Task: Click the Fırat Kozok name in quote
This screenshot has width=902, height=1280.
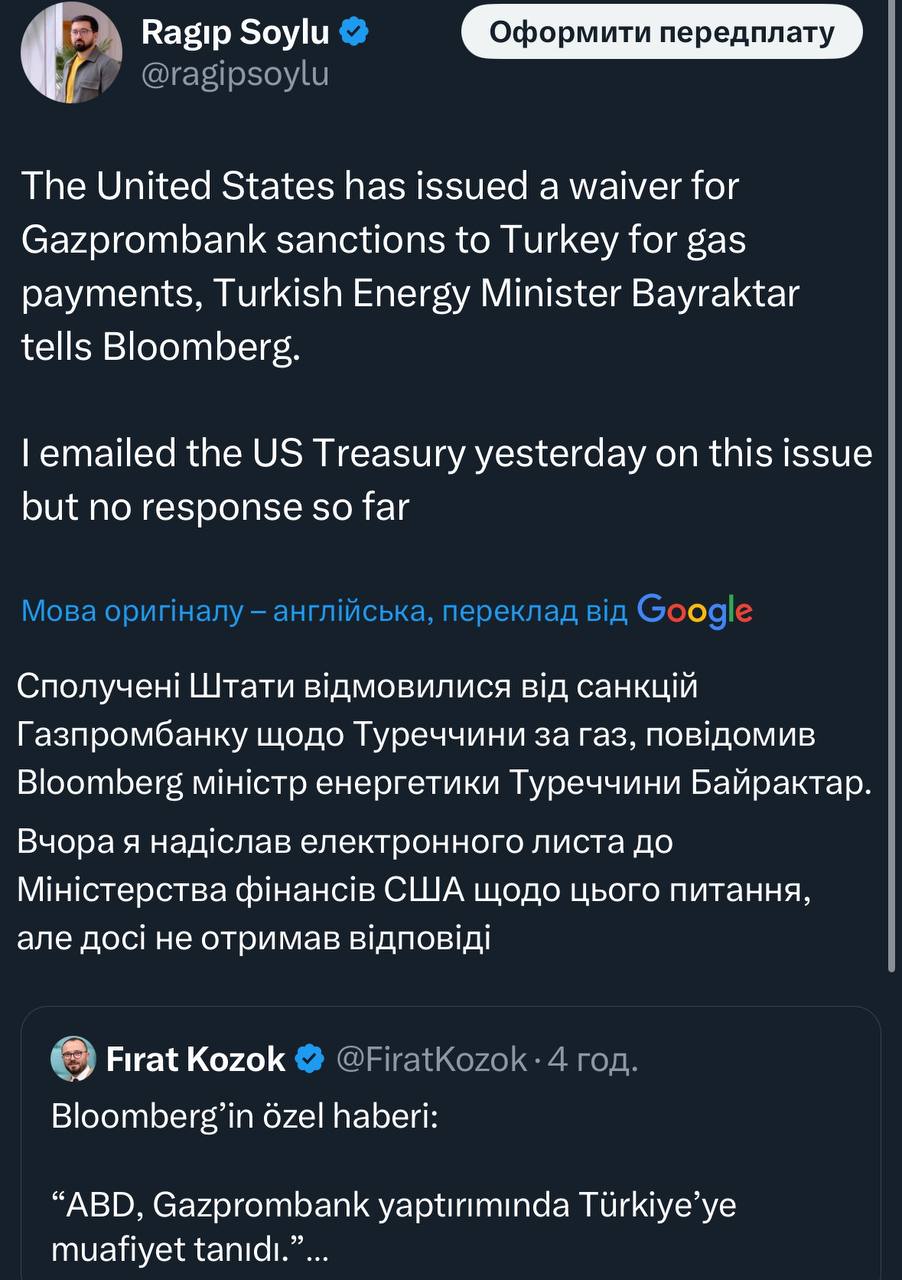Action: pos(196,1059)
